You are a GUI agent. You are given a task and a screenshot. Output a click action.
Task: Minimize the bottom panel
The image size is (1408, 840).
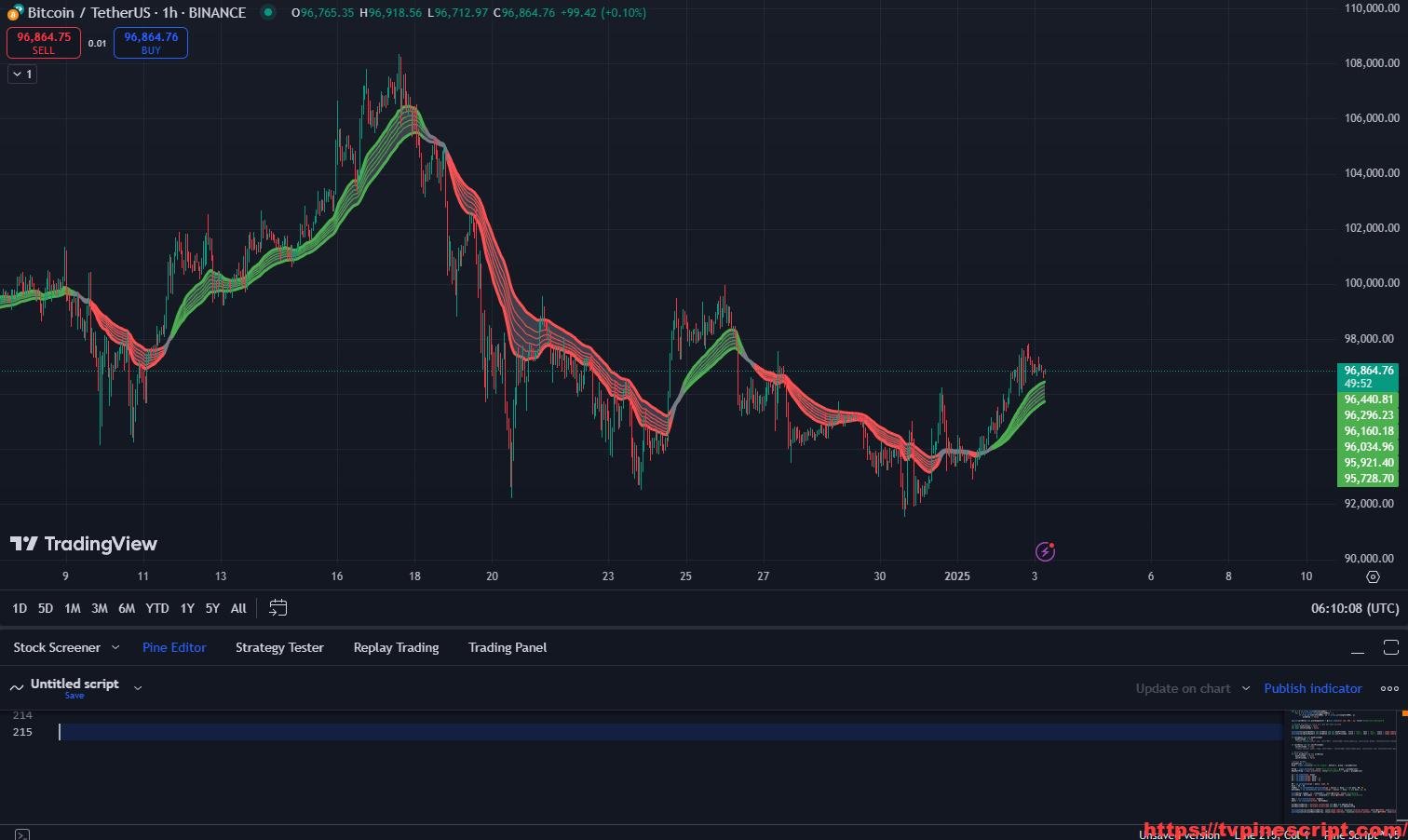coord(1358,648)
